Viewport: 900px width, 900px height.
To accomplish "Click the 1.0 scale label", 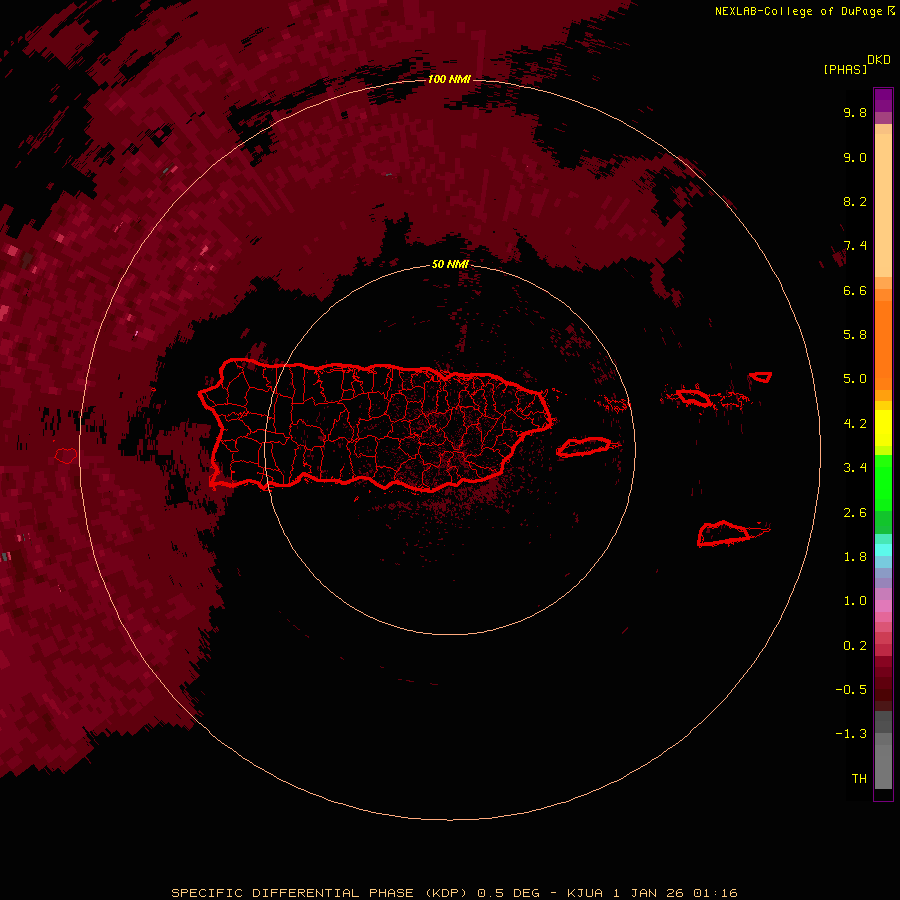I will pyautogui.click(x=855, y=601).
